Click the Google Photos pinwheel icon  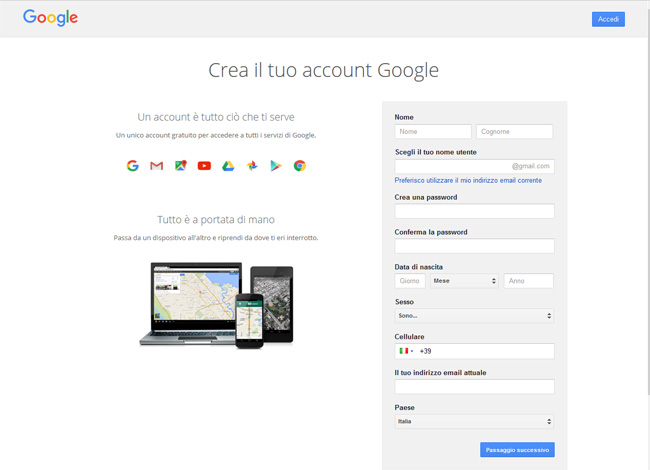[x=252, y=166]
